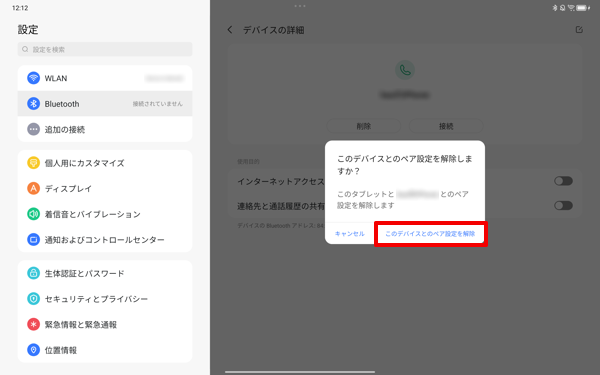Screen dimensions: 600x375
Task: Click the 設定 heading
Action: click(28, 29)
